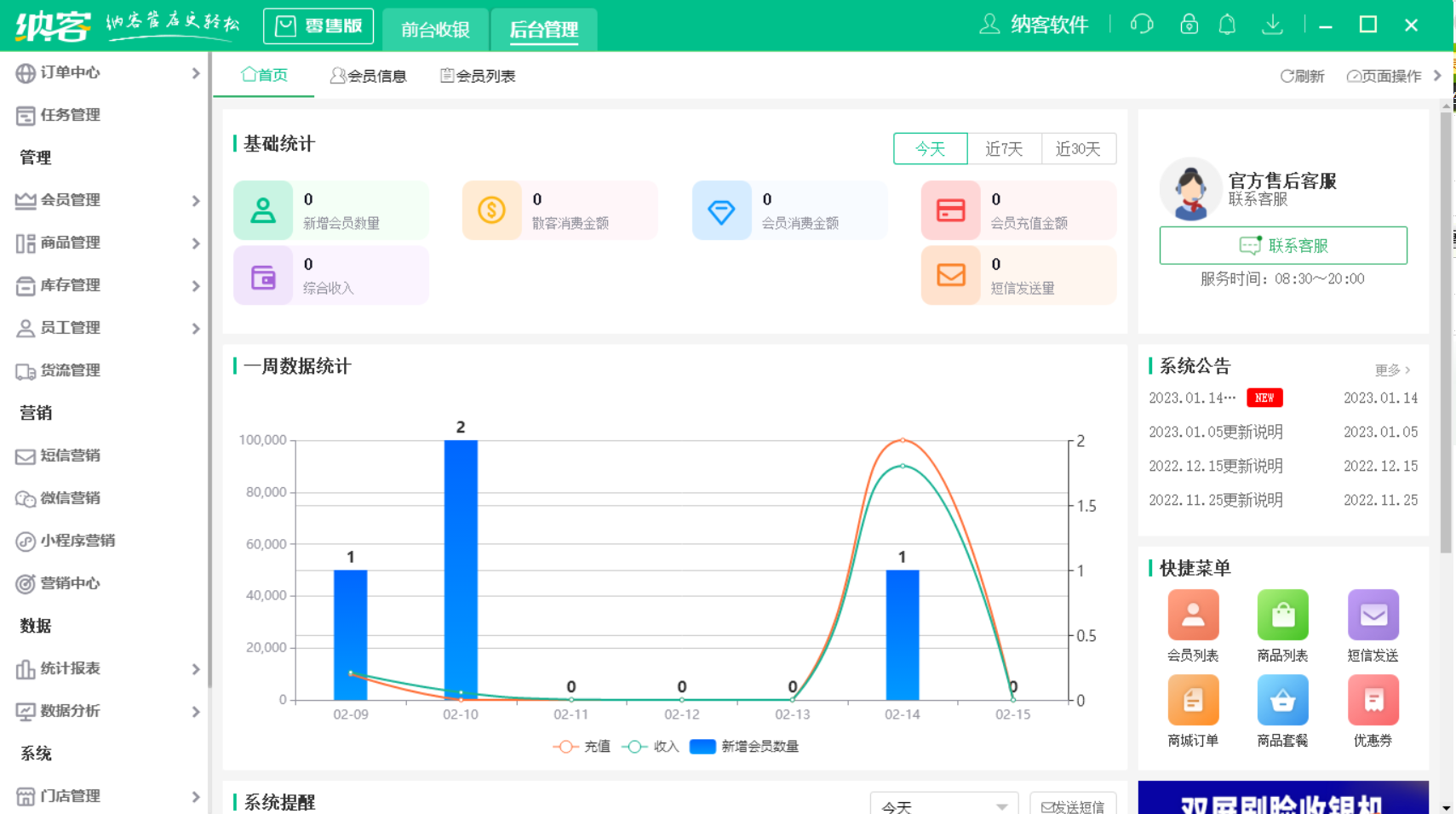This screenshot has height=814, width=1456.
Task: Switch to the 会员信息 tab
Action: (x=370, y=76)
